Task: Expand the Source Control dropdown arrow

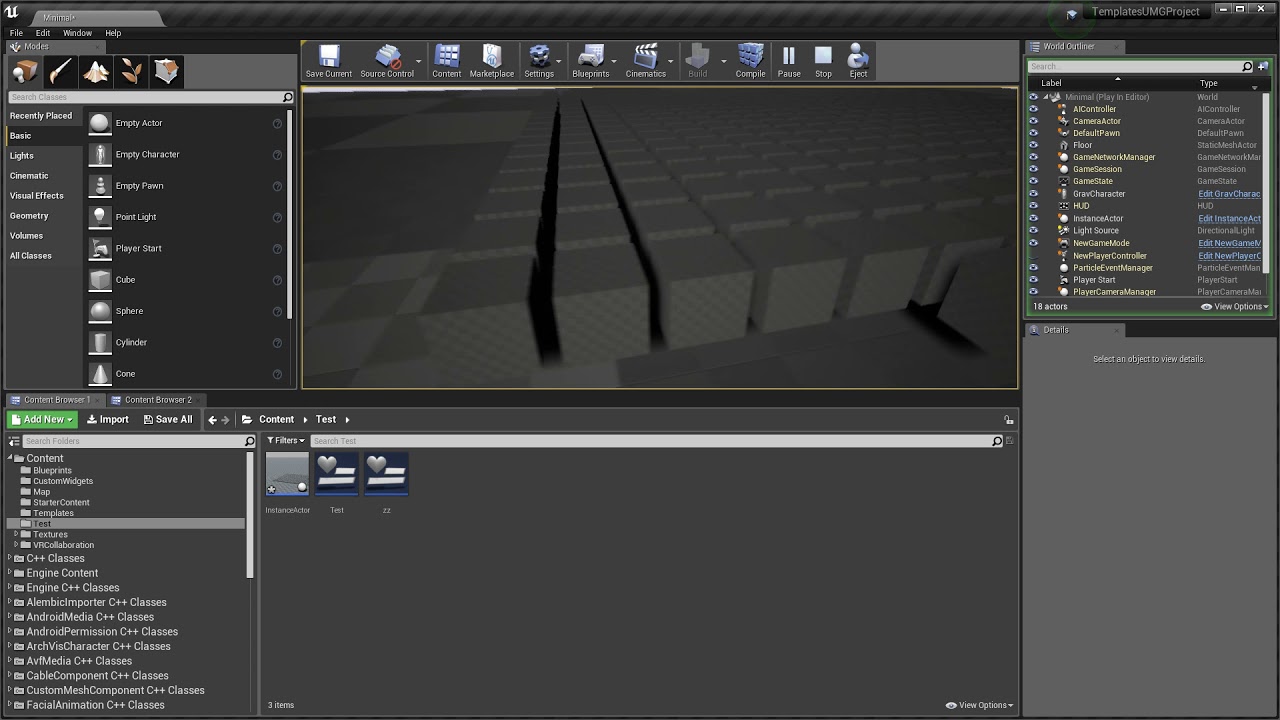Action: [x=419, y=61]
